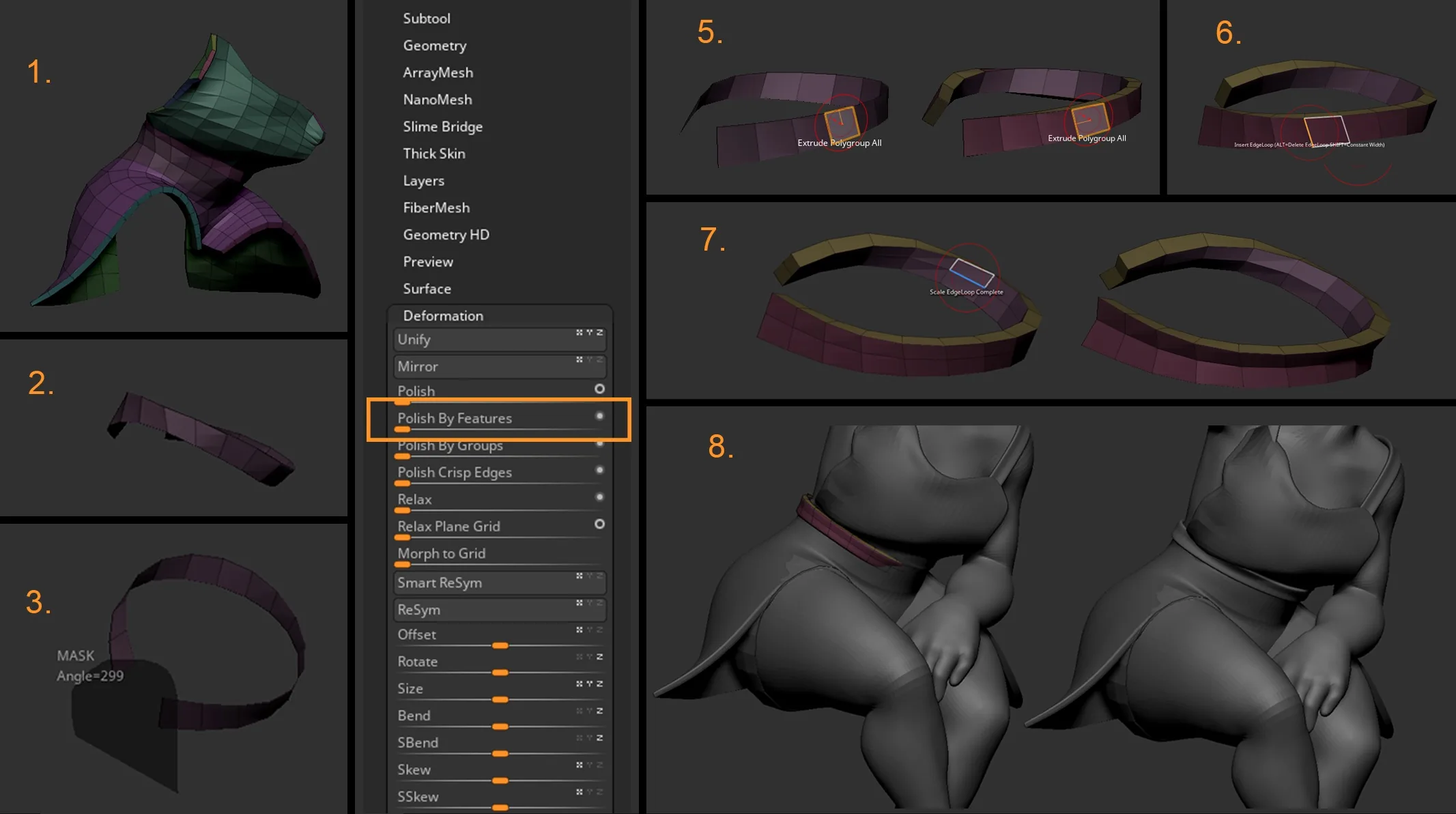This screenshot has height=814, width=1456.
Task: Toggle the Z axis on Size
Action: point(600,684)
